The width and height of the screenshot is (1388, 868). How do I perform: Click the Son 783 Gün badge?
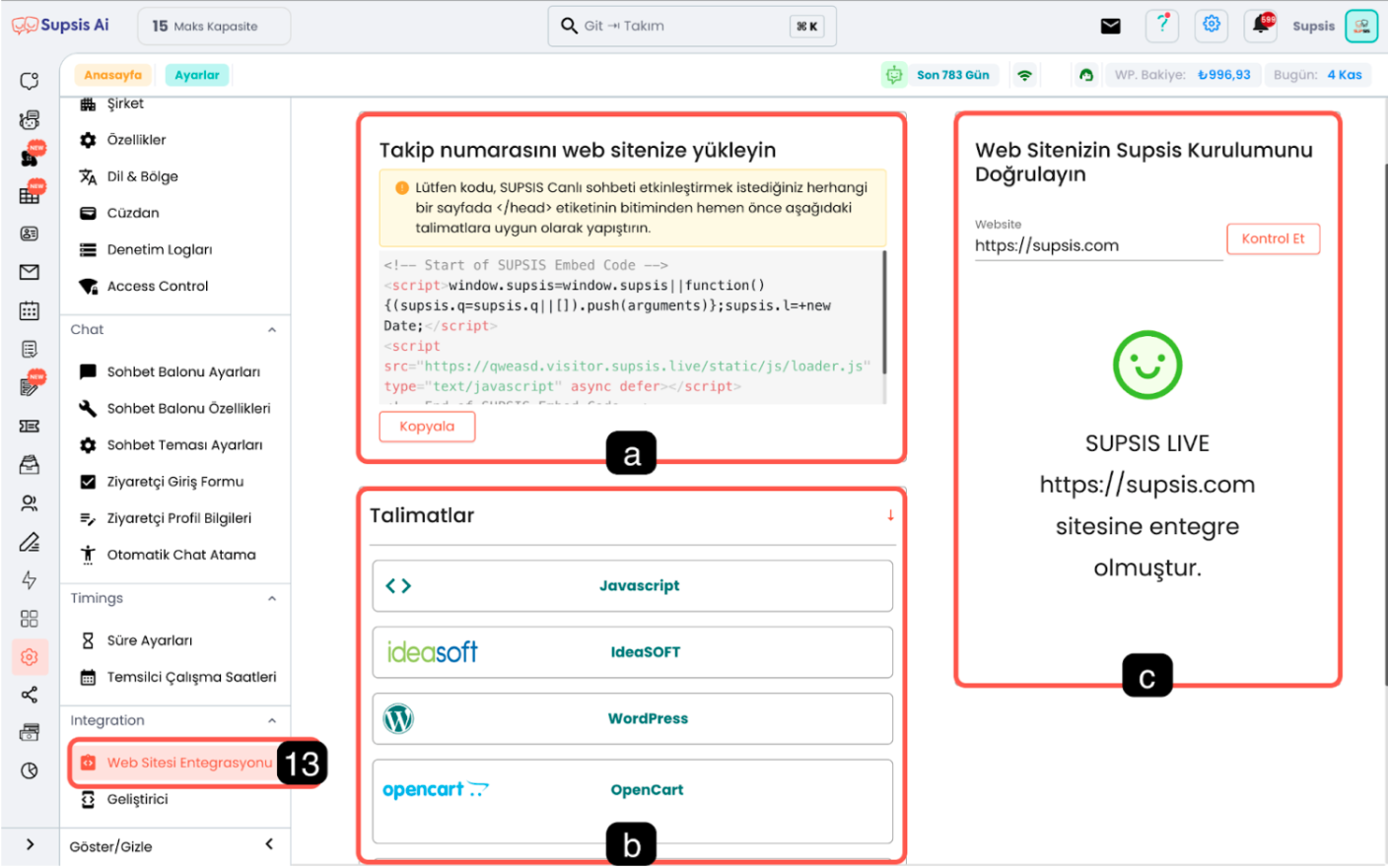(953, 75)
